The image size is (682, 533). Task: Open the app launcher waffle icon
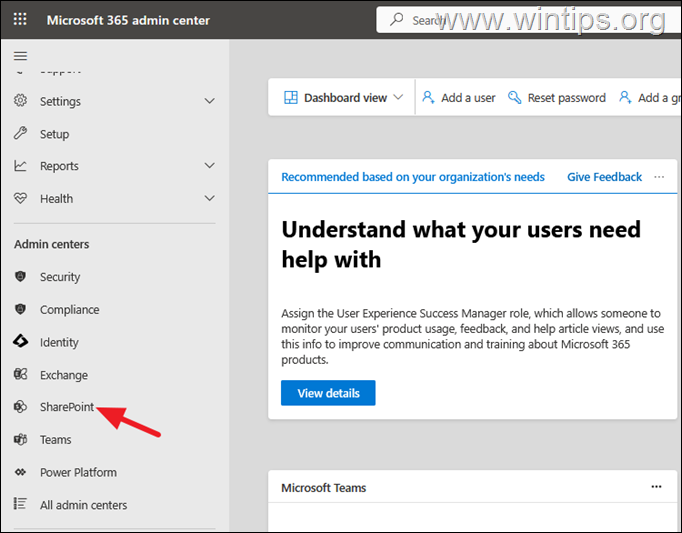click(x=21, y=20)
